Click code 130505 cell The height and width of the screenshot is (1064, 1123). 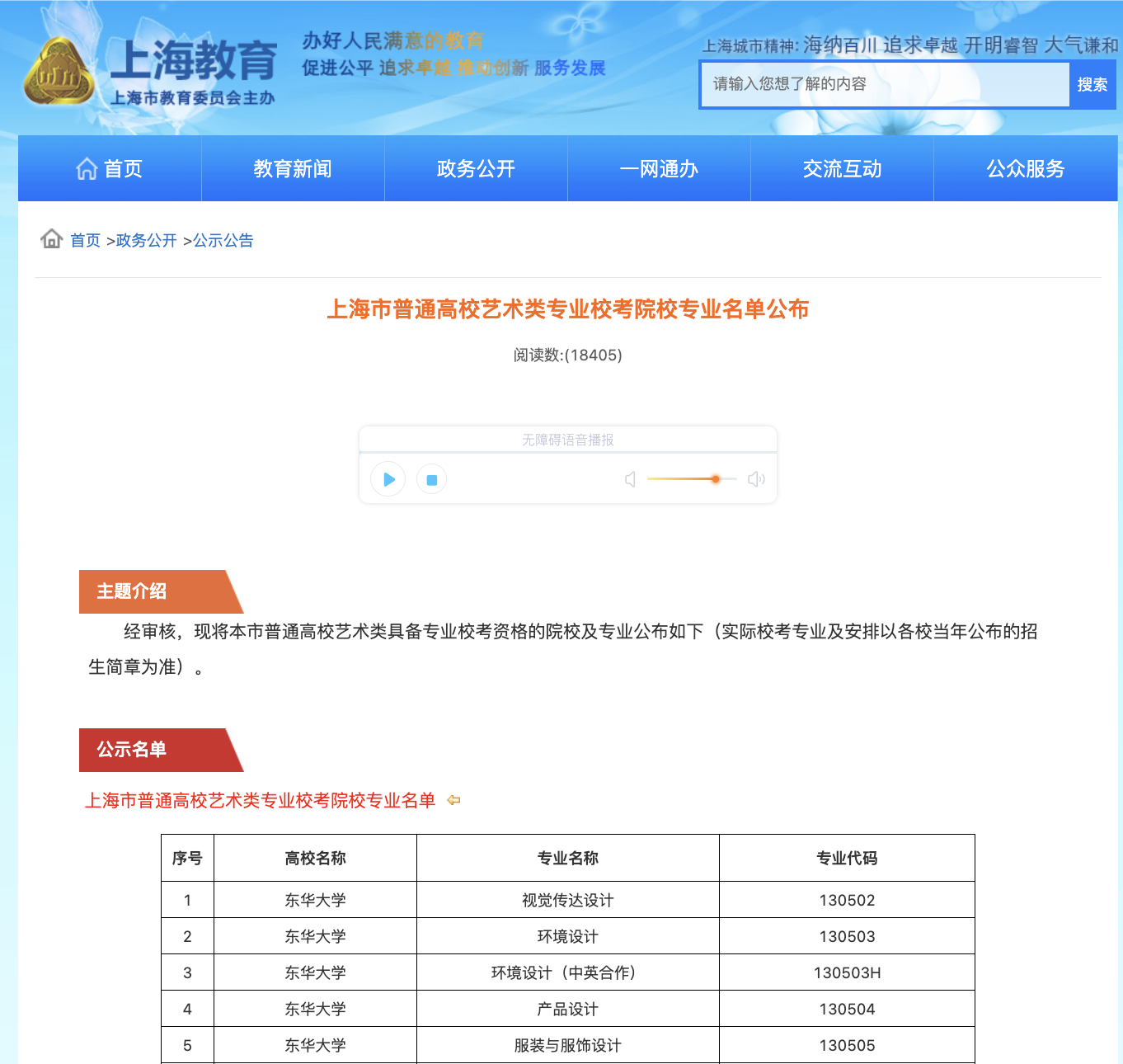(847, 1045)
